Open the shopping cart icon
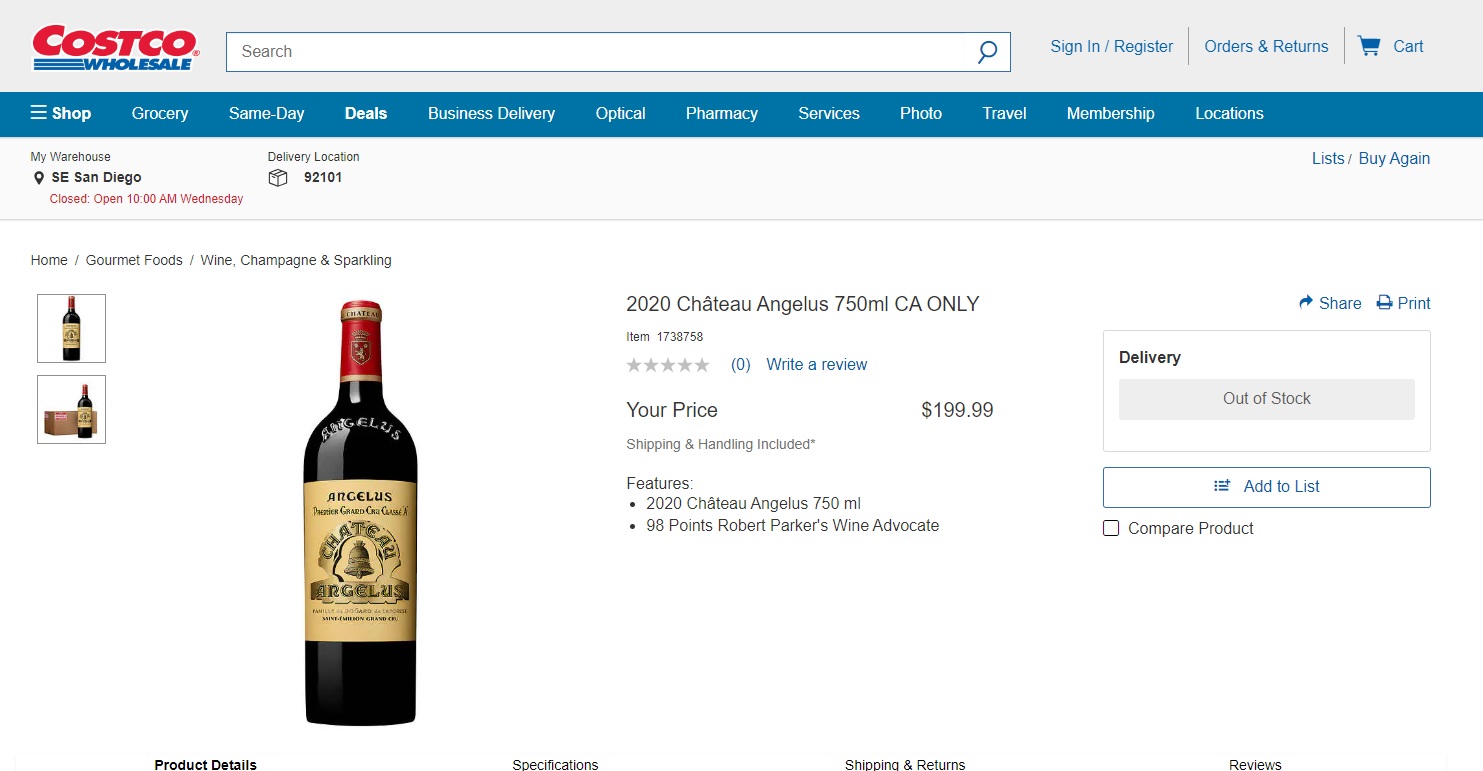This screenshot has width=1483, height=771. tap(1369, 46)
